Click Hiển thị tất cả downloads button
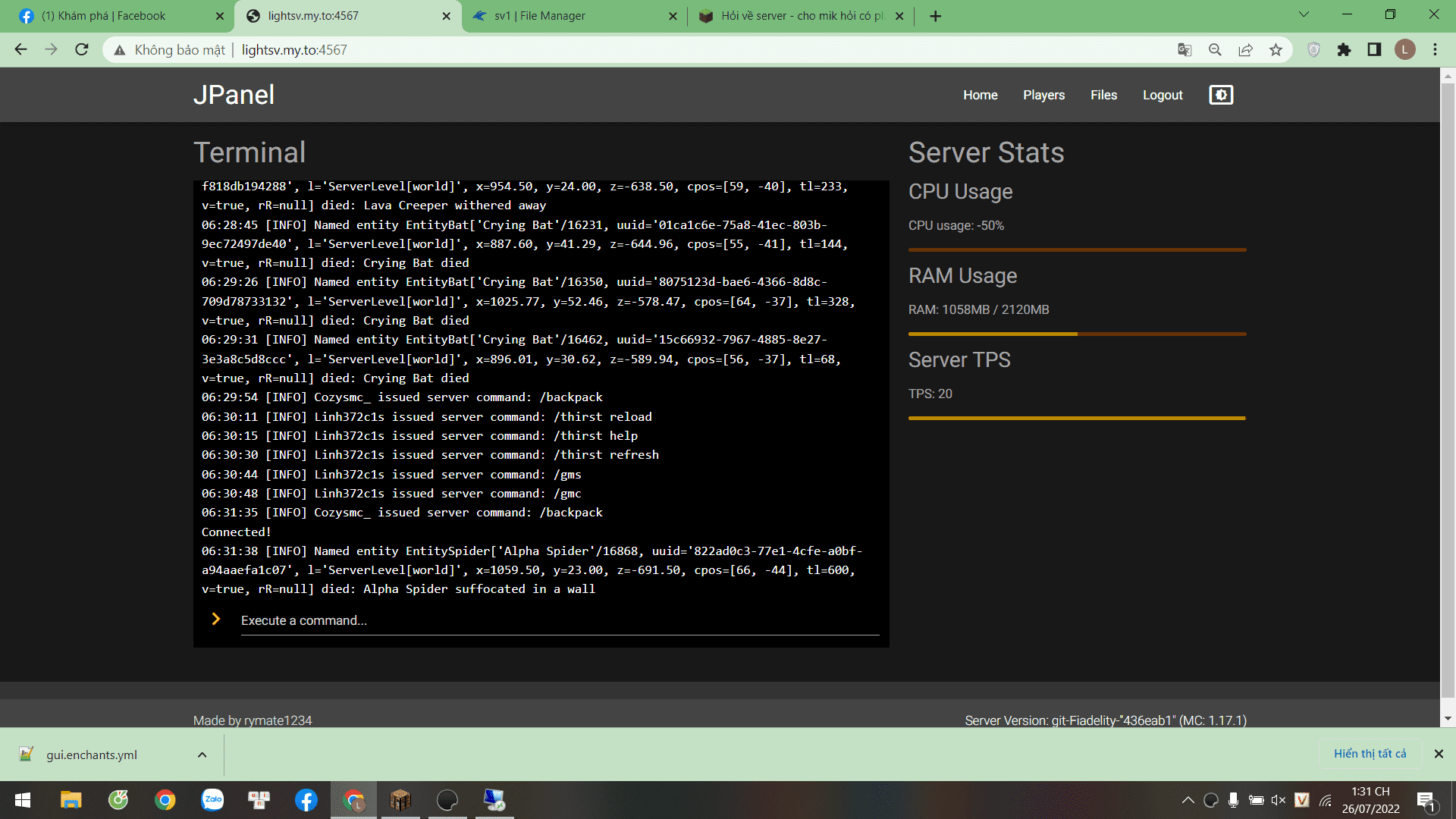The image size is (1456, 819). pyautogui.click(x=1370, y=754)
